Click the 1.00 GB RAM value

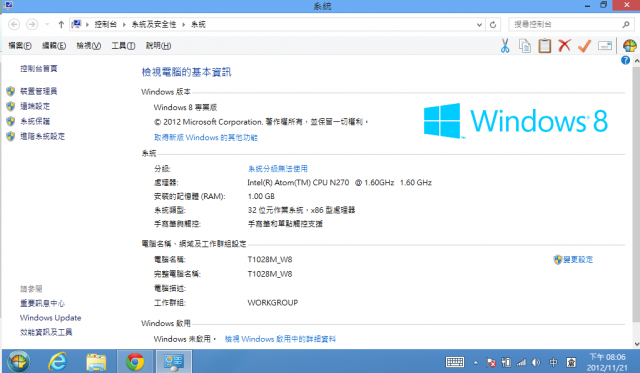coord(261,196)
